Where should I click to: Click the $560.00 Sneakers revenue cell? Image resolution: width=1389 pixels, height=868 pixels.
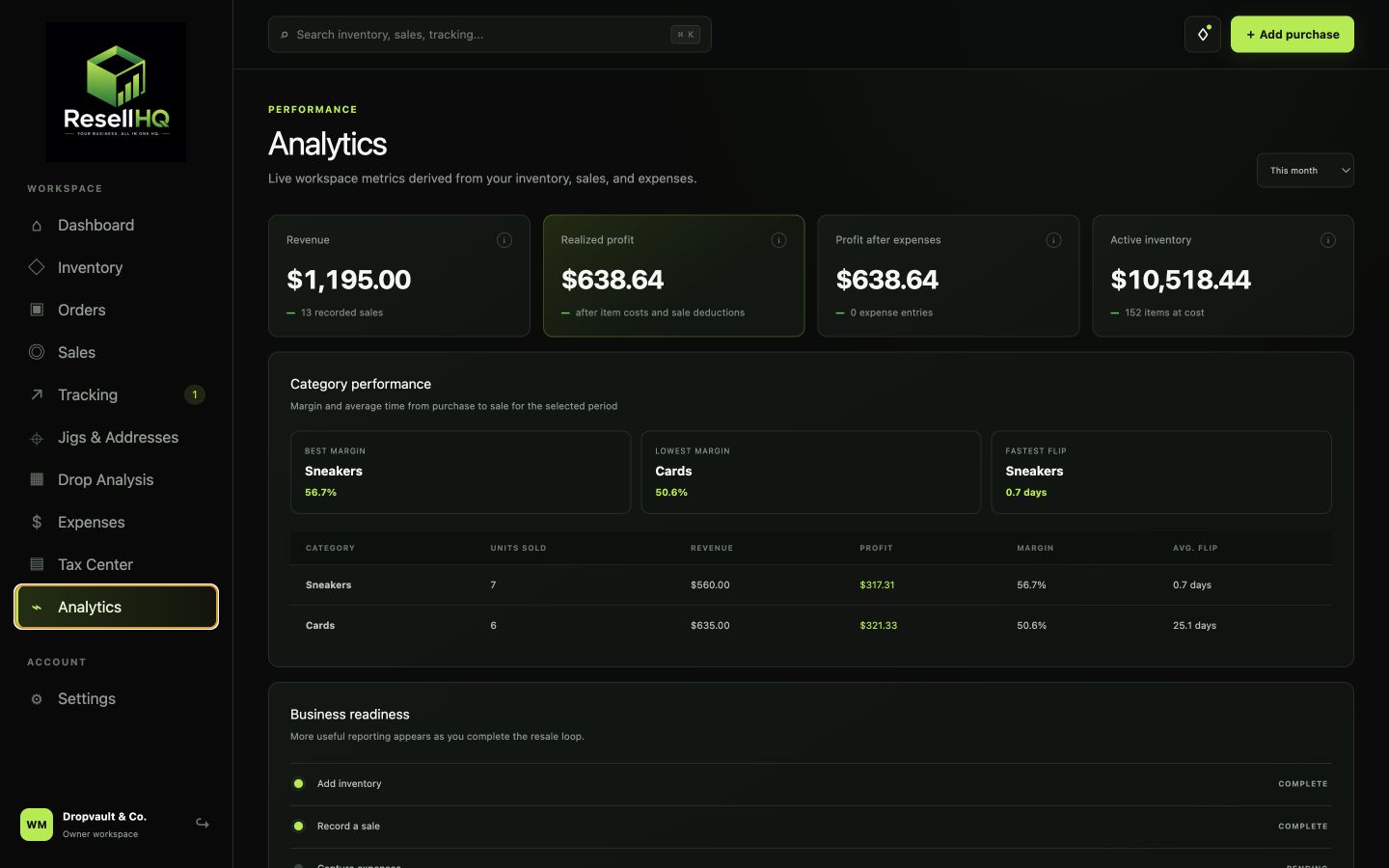pos(710,585)
